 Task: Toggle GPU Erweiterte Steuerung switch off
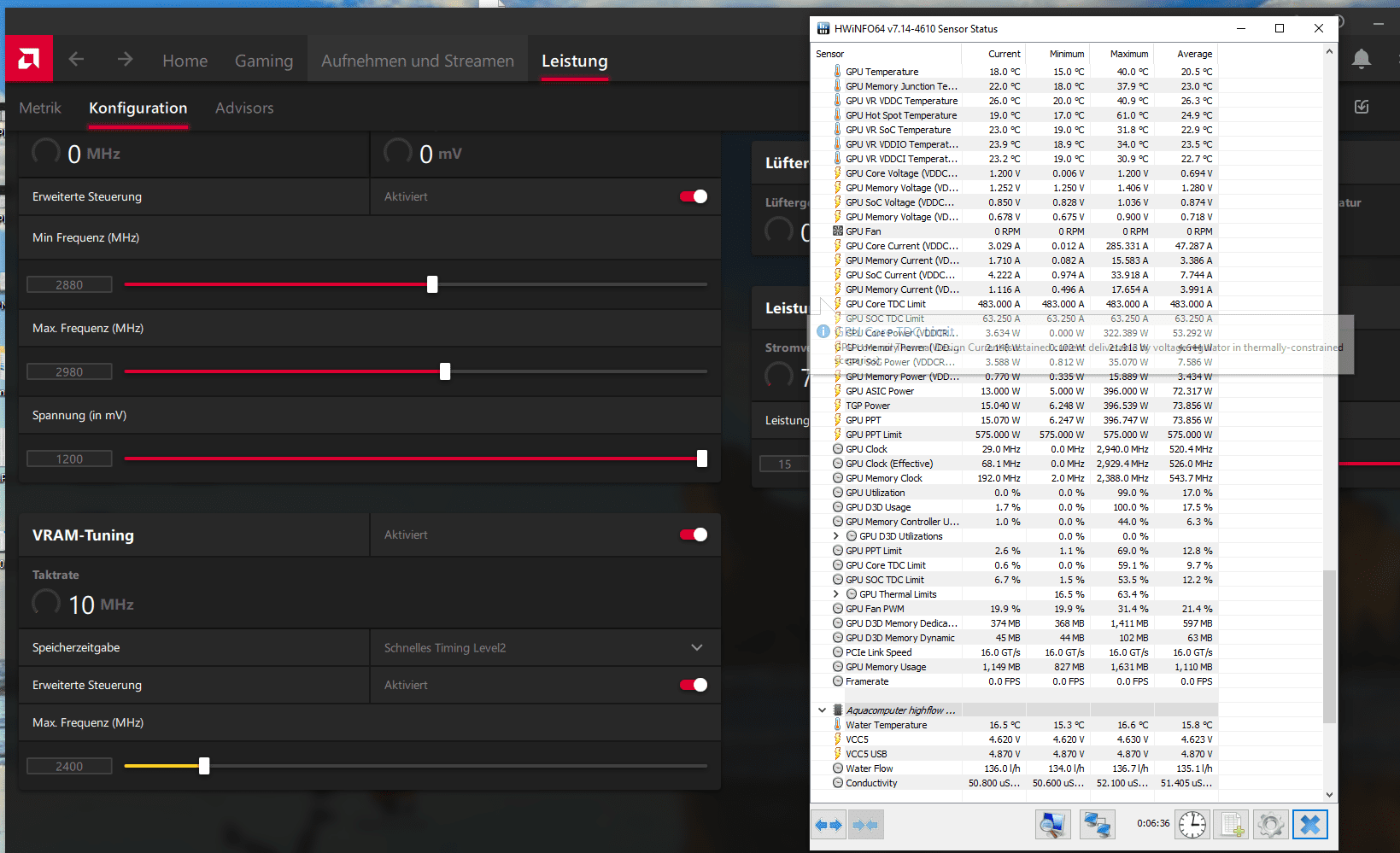[694, 196]
